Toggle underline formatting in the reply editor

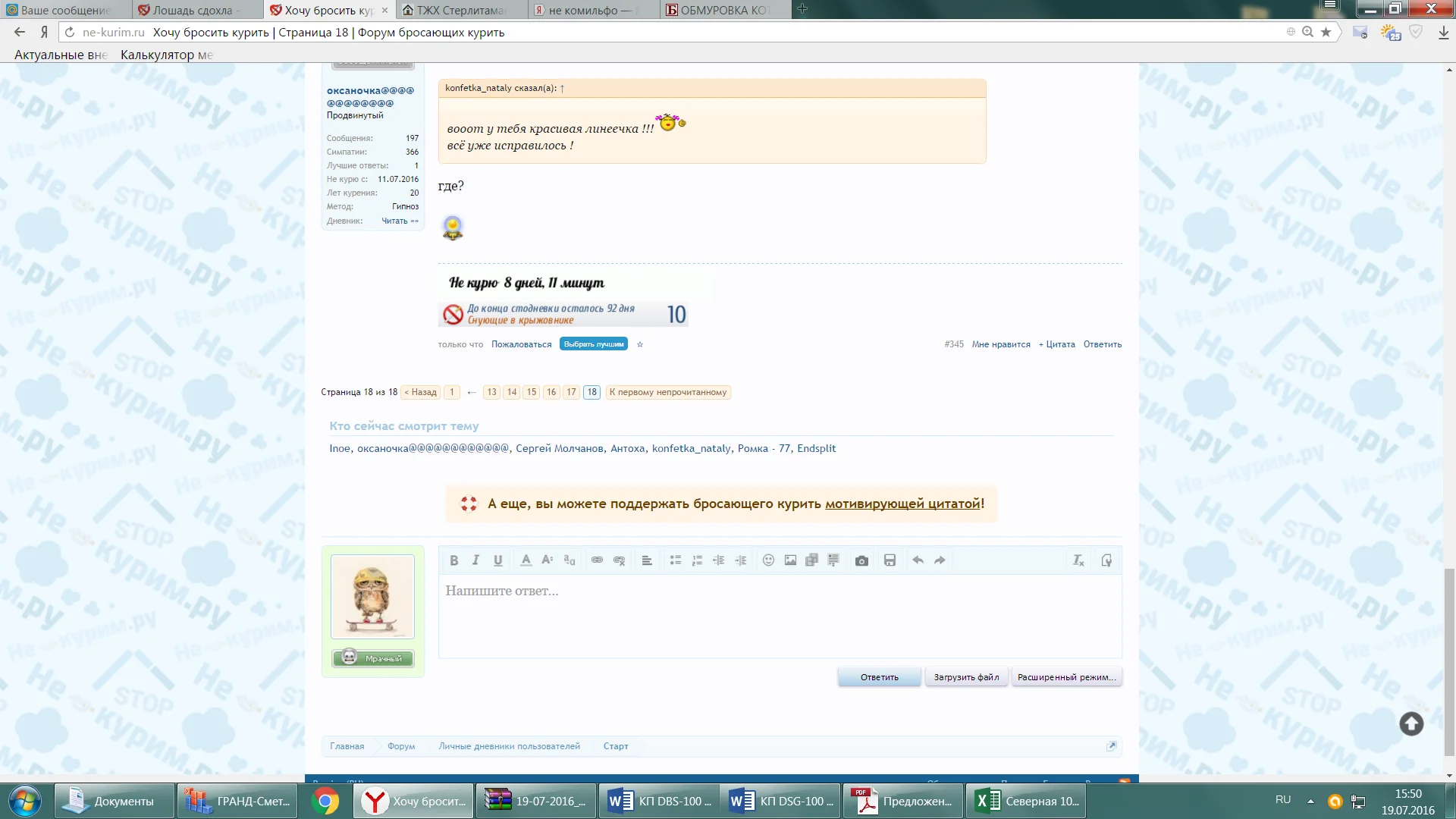[497, 560]
